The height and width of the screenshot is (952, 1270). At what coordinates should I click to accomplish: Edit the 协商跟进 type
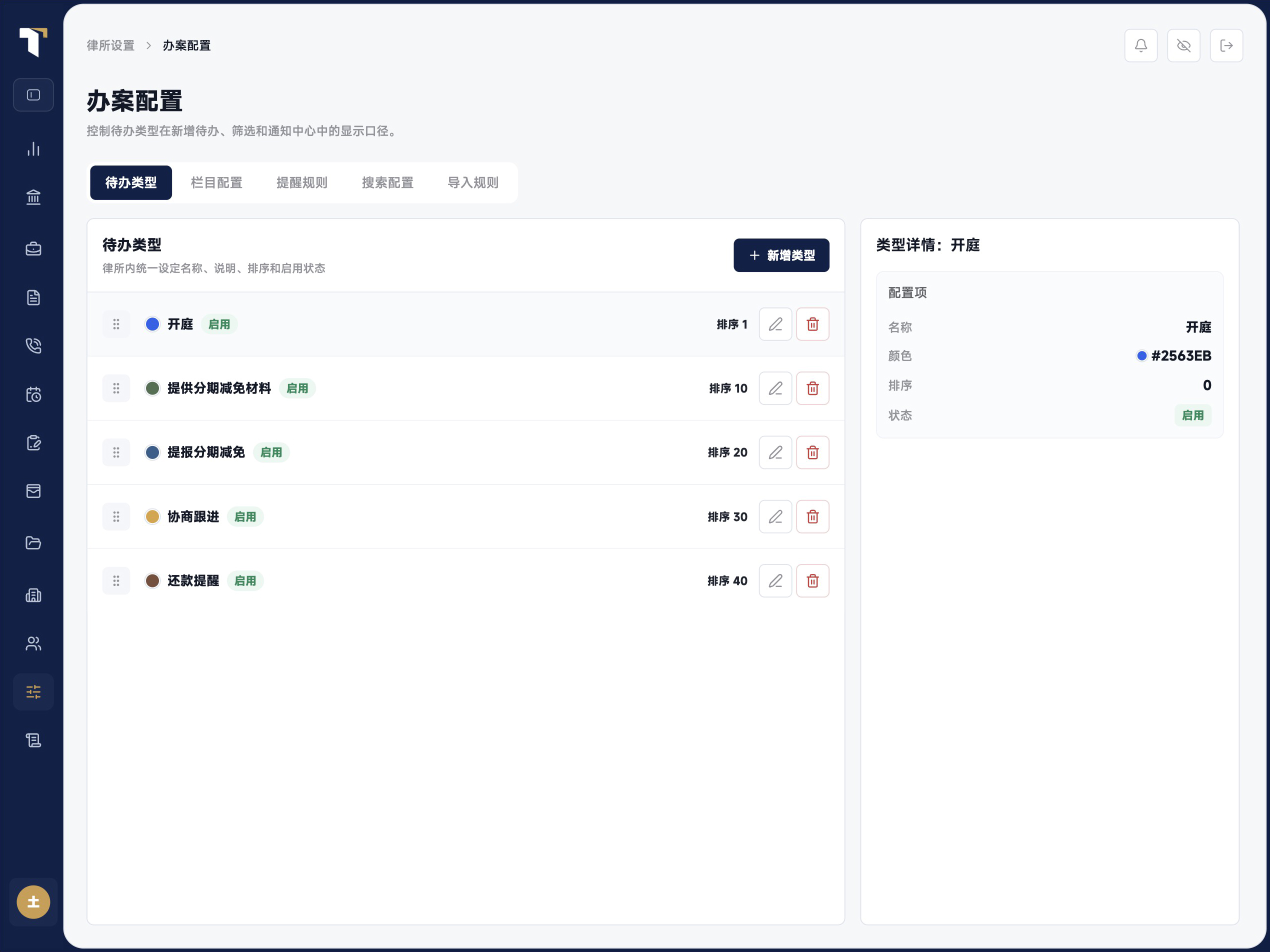click(775, 517)
